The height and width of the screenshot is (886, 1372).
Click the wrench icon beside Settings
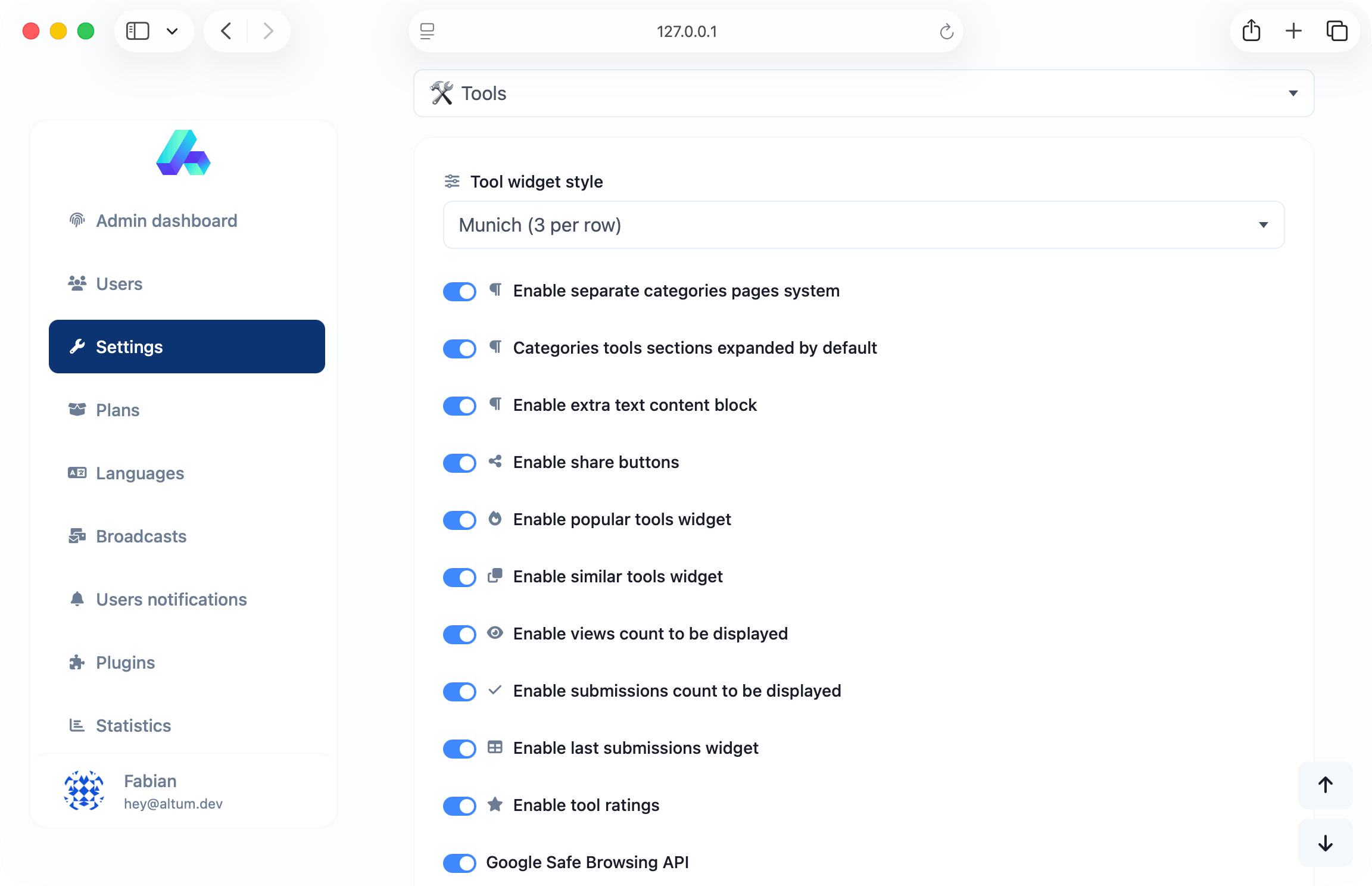click(77, 347)
